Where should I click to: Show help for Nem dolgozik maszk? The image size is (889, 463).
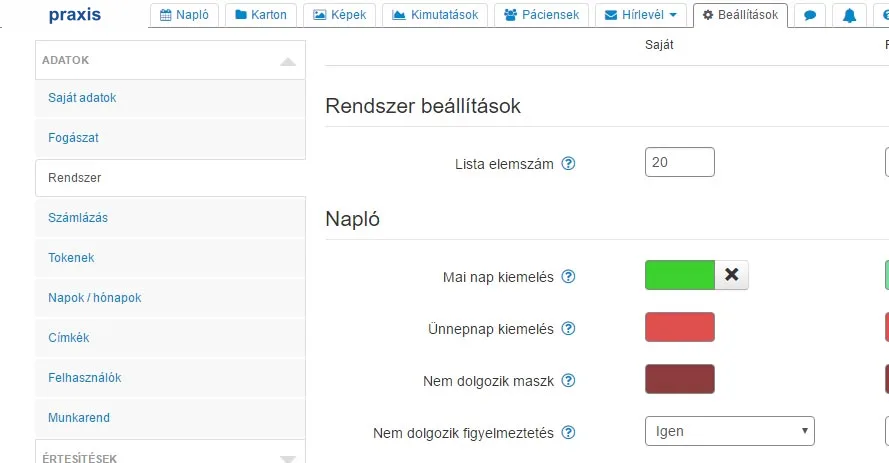(568, 381)
